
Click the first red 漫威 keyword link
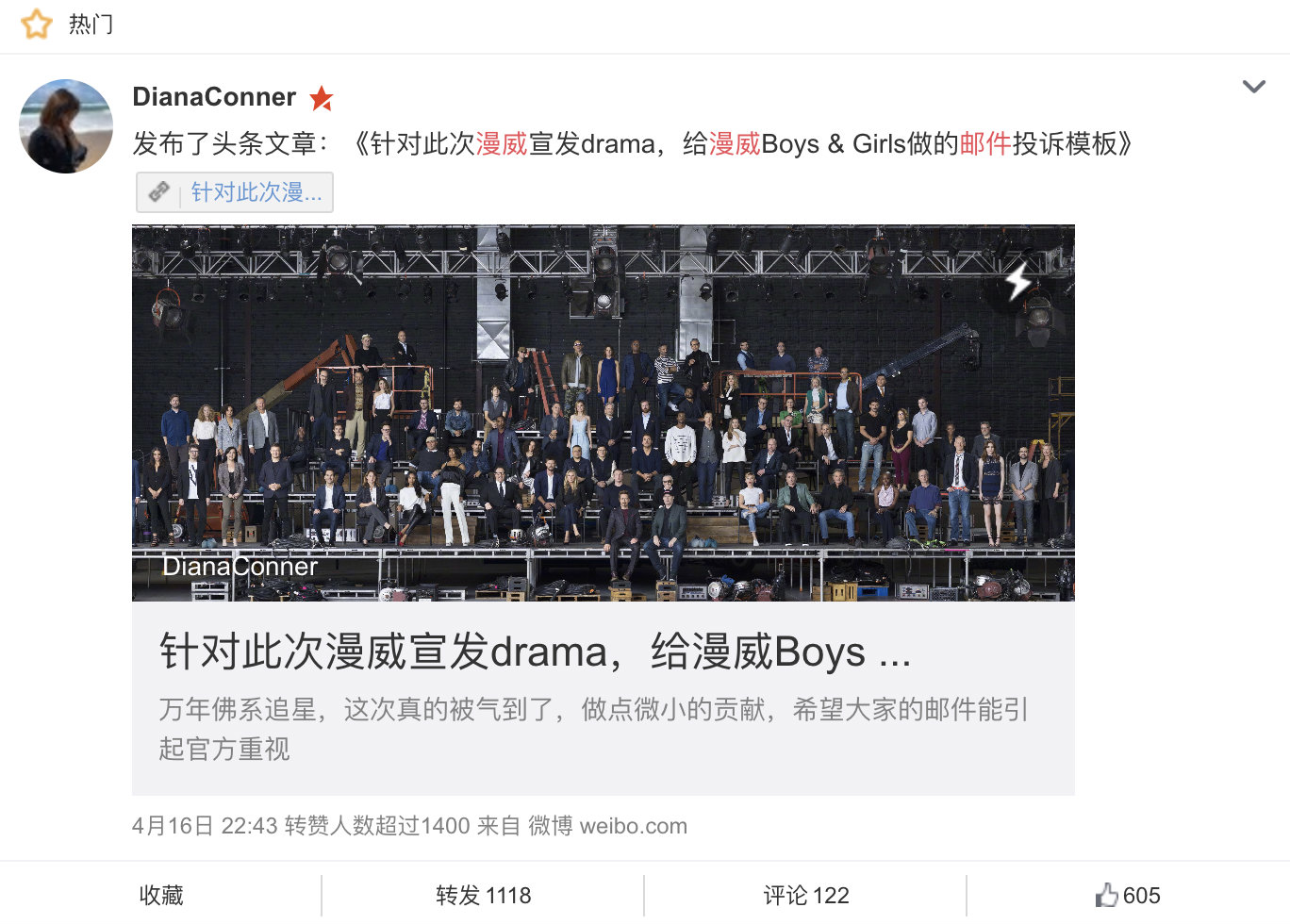point(502,143)
